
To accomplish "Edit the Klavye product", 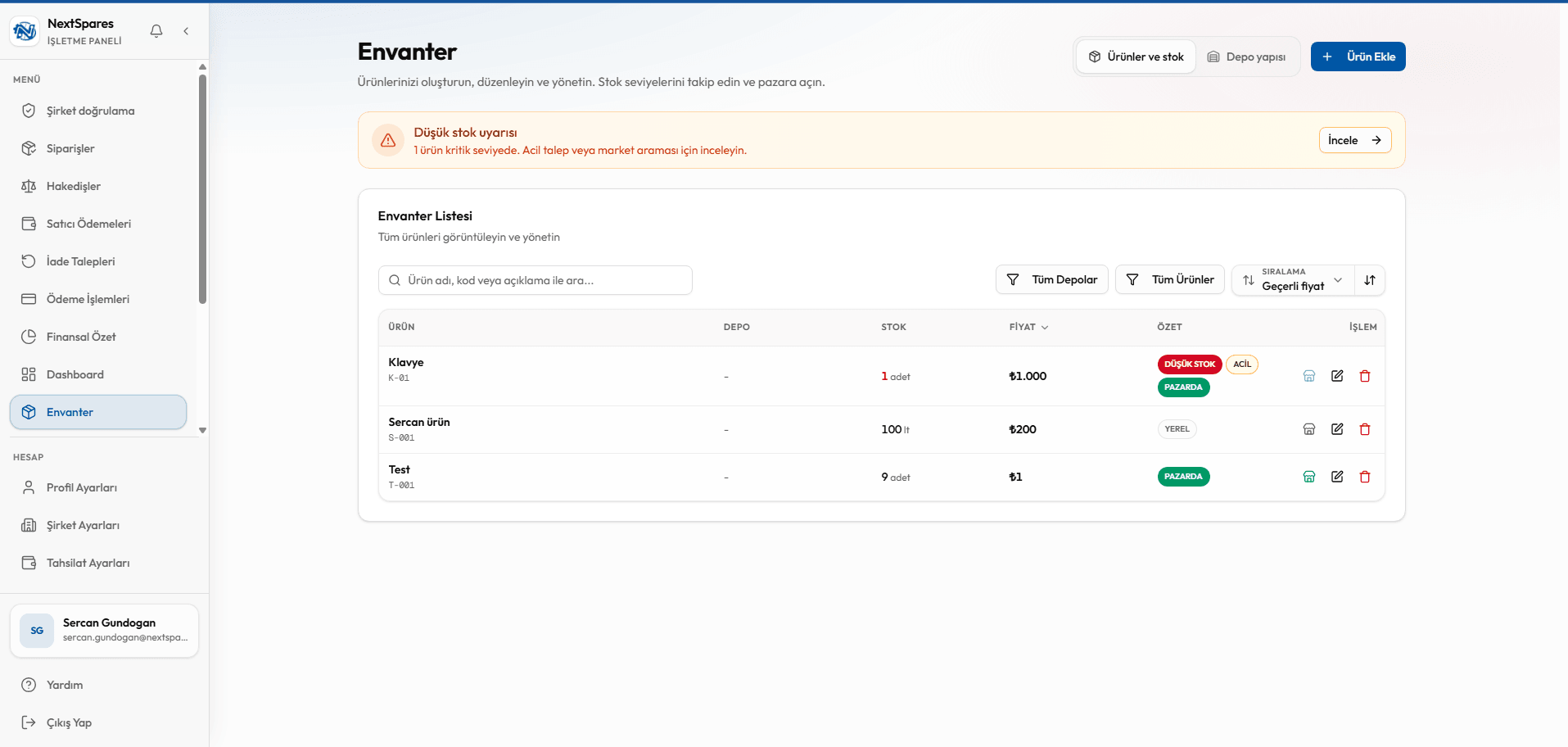I will (1337, 376).
